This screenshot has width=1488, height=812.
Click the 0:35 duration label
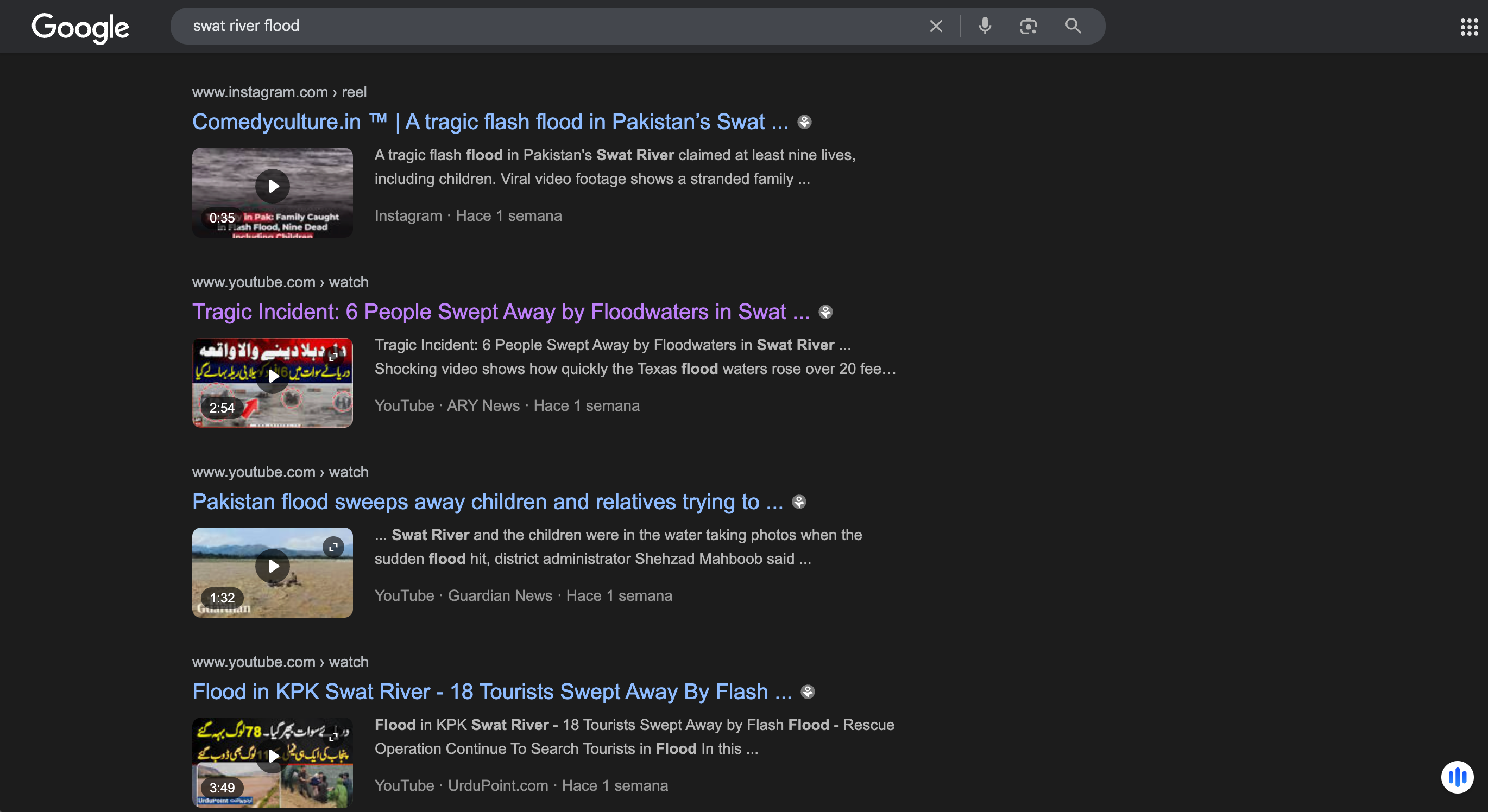pyautogui.click(x=222, y=218)
